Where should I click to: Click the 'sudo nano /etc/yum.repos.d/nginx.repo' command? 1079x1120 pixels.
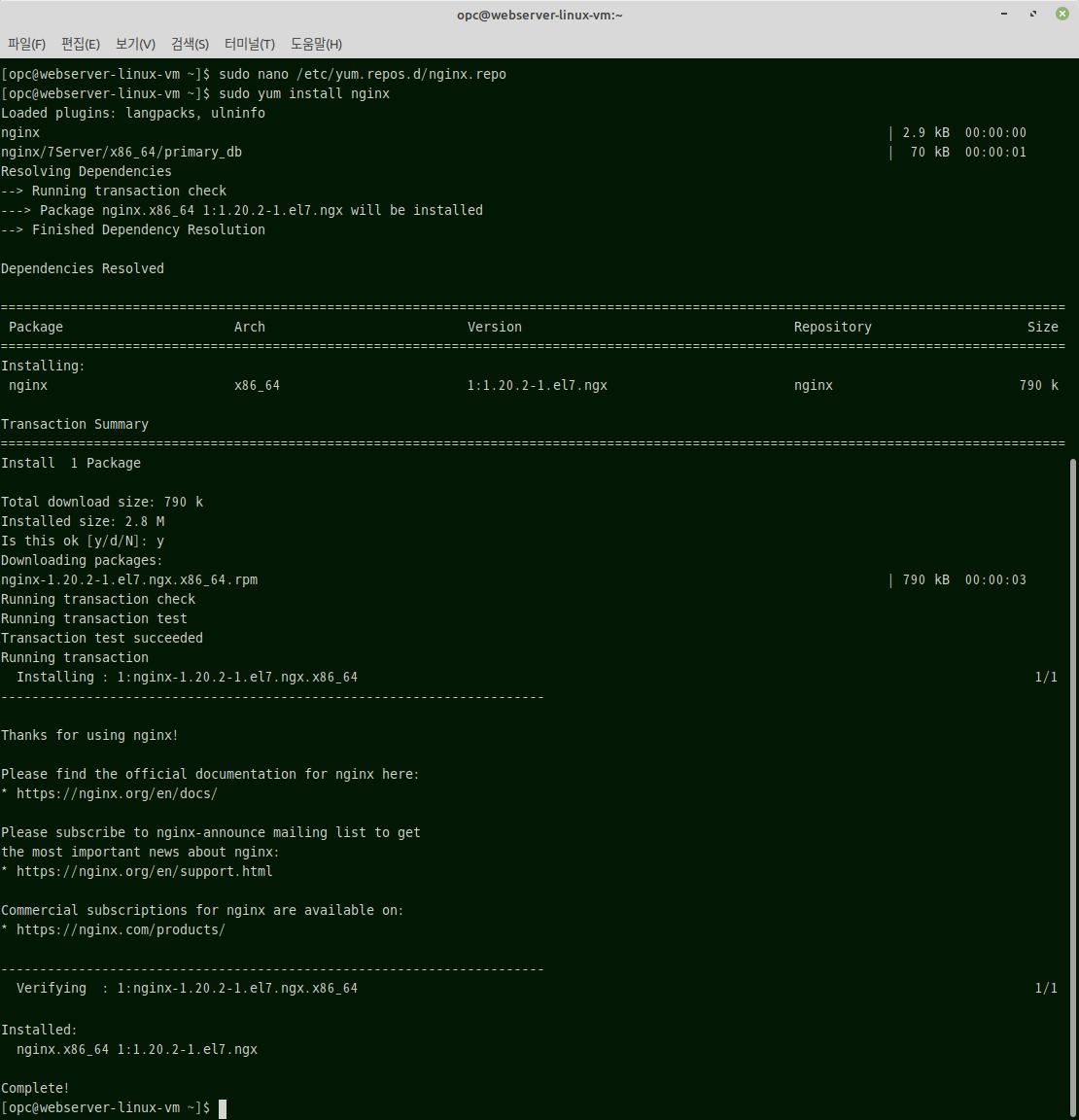click(362, 74)
